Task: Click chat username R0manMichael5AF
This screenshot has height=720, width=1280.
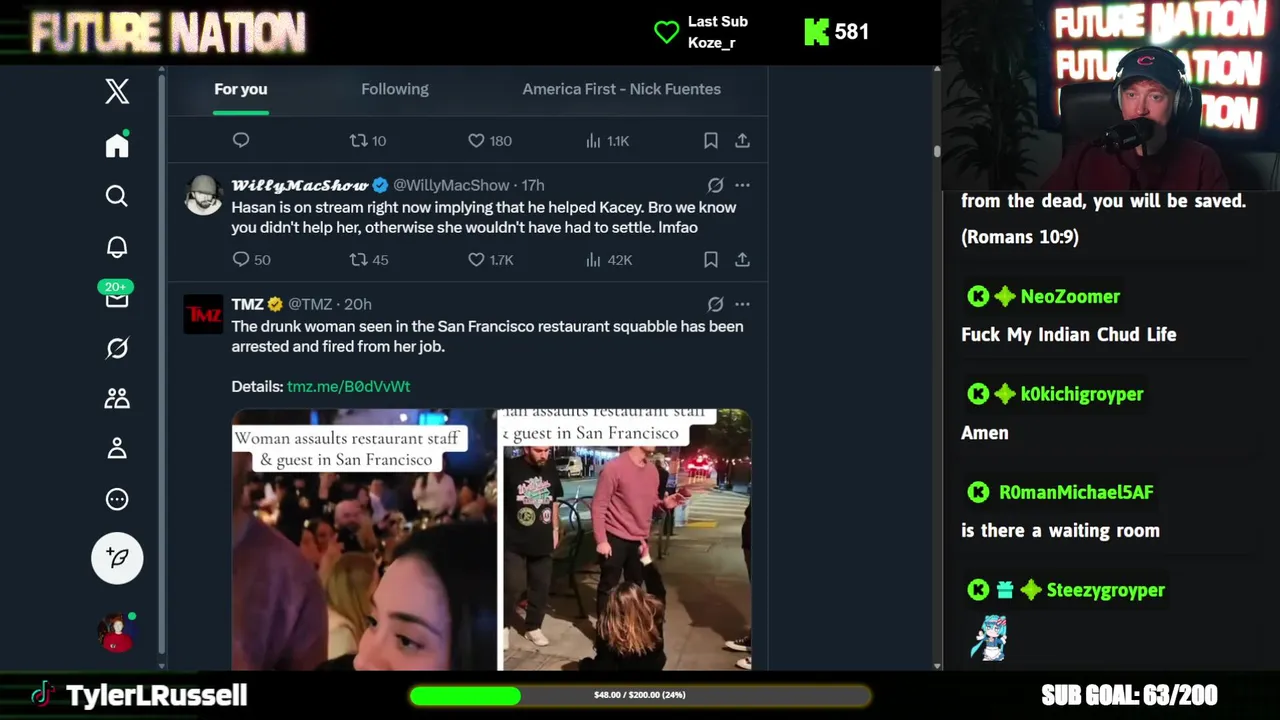Action: 1076,492
